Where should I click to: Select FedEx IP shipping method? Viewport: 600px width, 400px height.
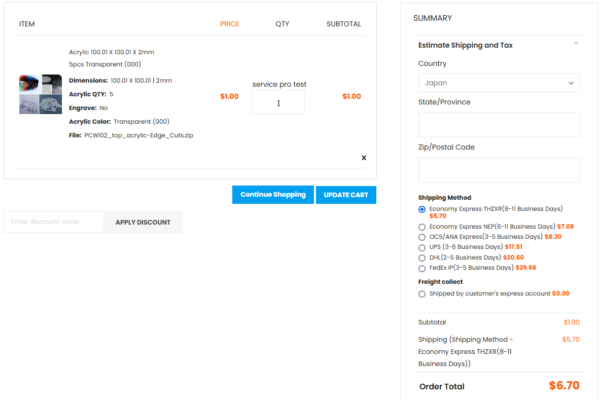tap(422, 267)
